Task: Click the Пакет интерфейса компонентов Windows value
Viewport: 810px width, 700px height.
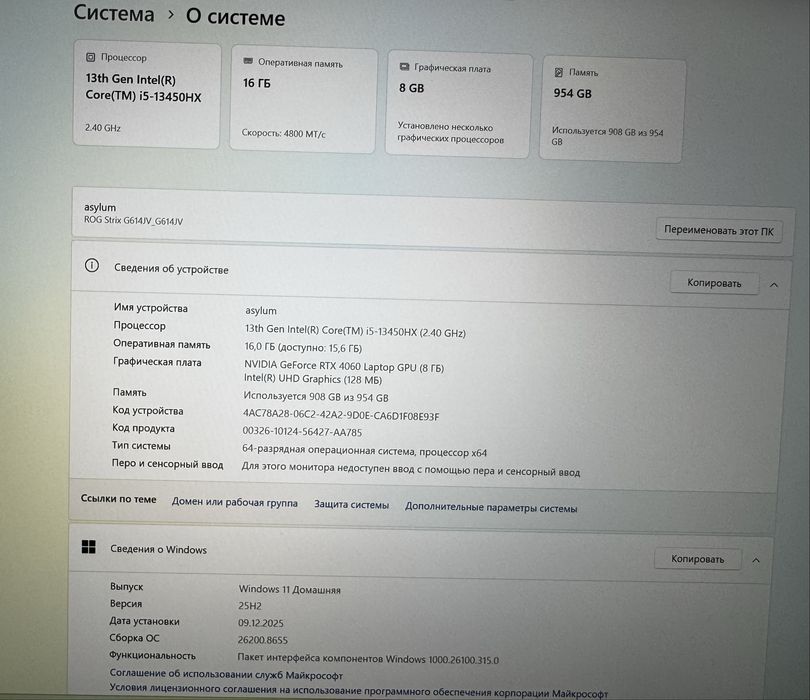Action: [x=368, y=659]
